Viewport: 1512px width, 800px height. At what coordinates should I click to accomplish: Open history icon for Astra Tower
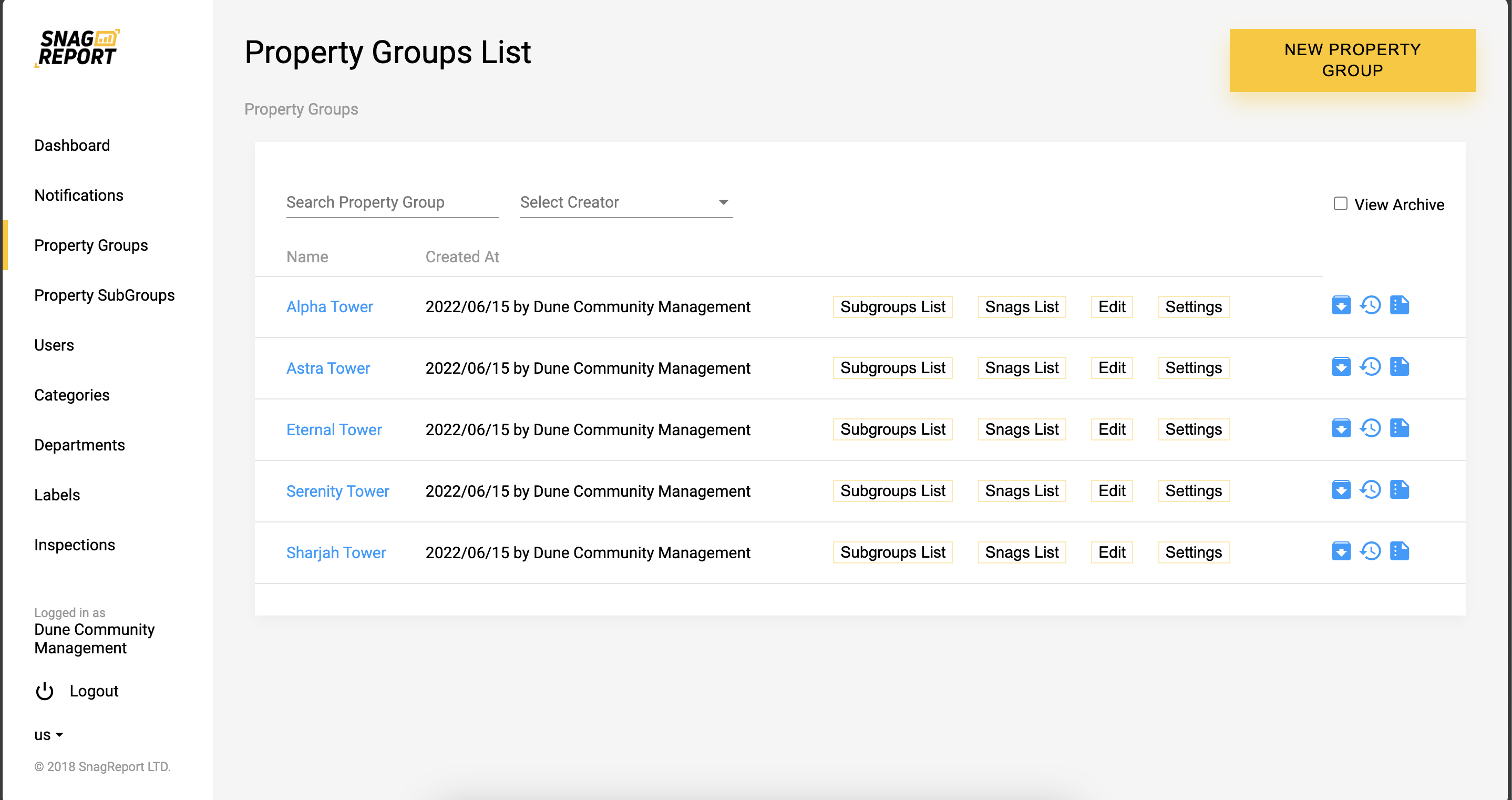point(1370,367)
